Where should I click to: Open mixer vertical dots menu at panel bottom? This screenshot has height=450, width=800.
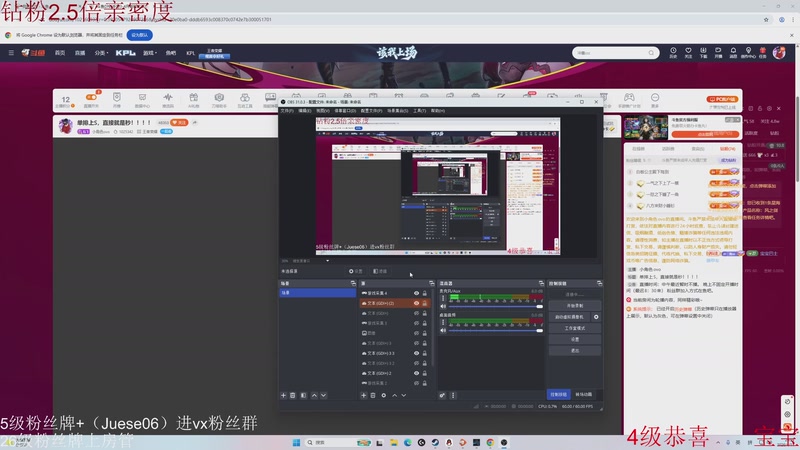[453, 395]
